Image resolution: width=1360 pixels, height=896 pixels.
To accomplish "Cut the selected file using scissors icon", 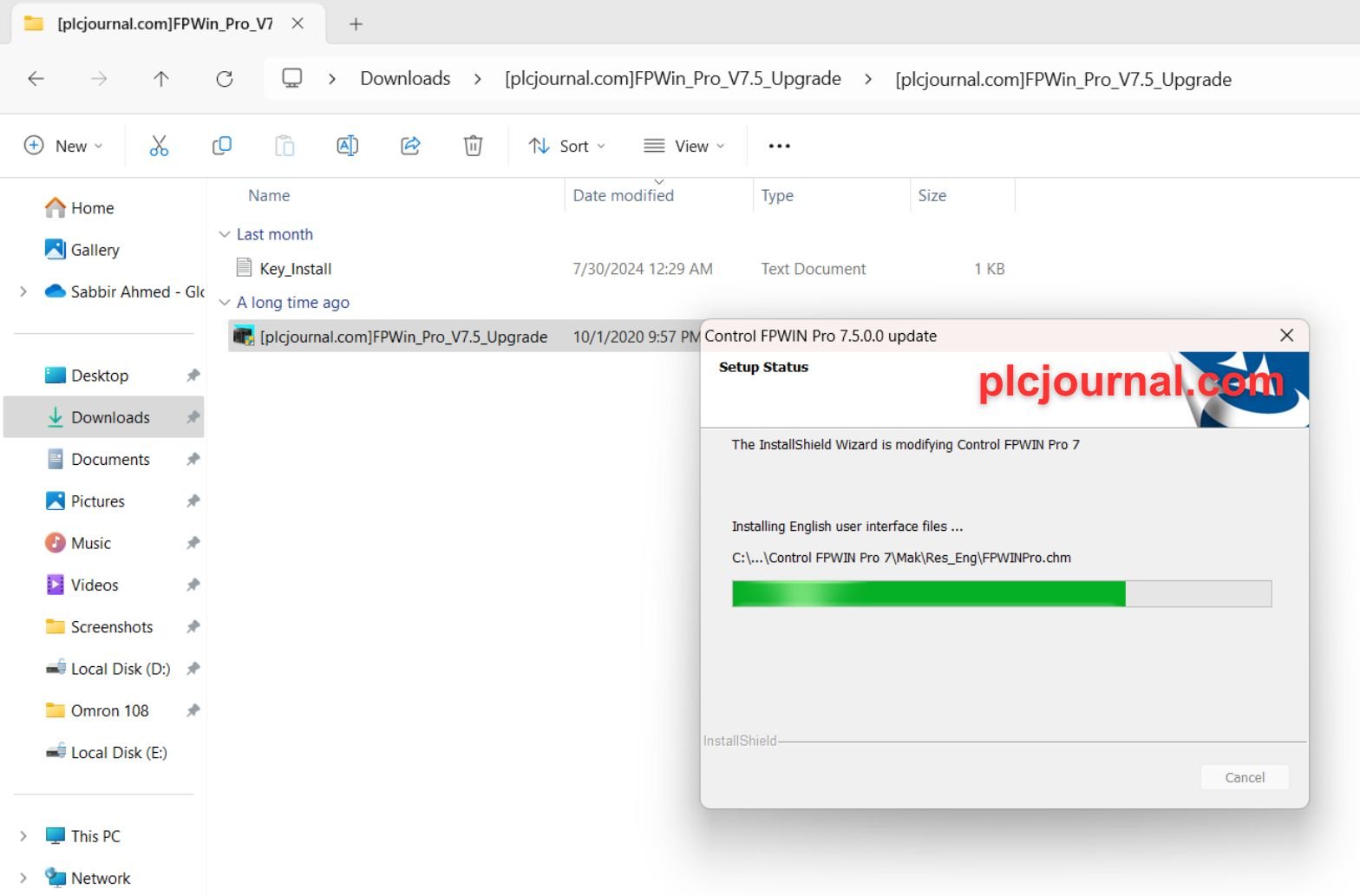I will coord(159,146).
